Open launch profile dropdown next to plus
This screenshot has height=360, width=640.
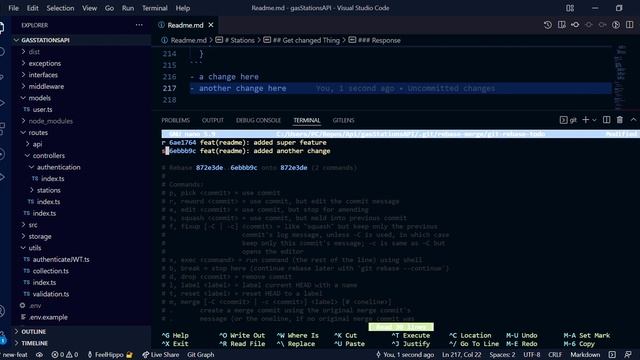point(594,120)
